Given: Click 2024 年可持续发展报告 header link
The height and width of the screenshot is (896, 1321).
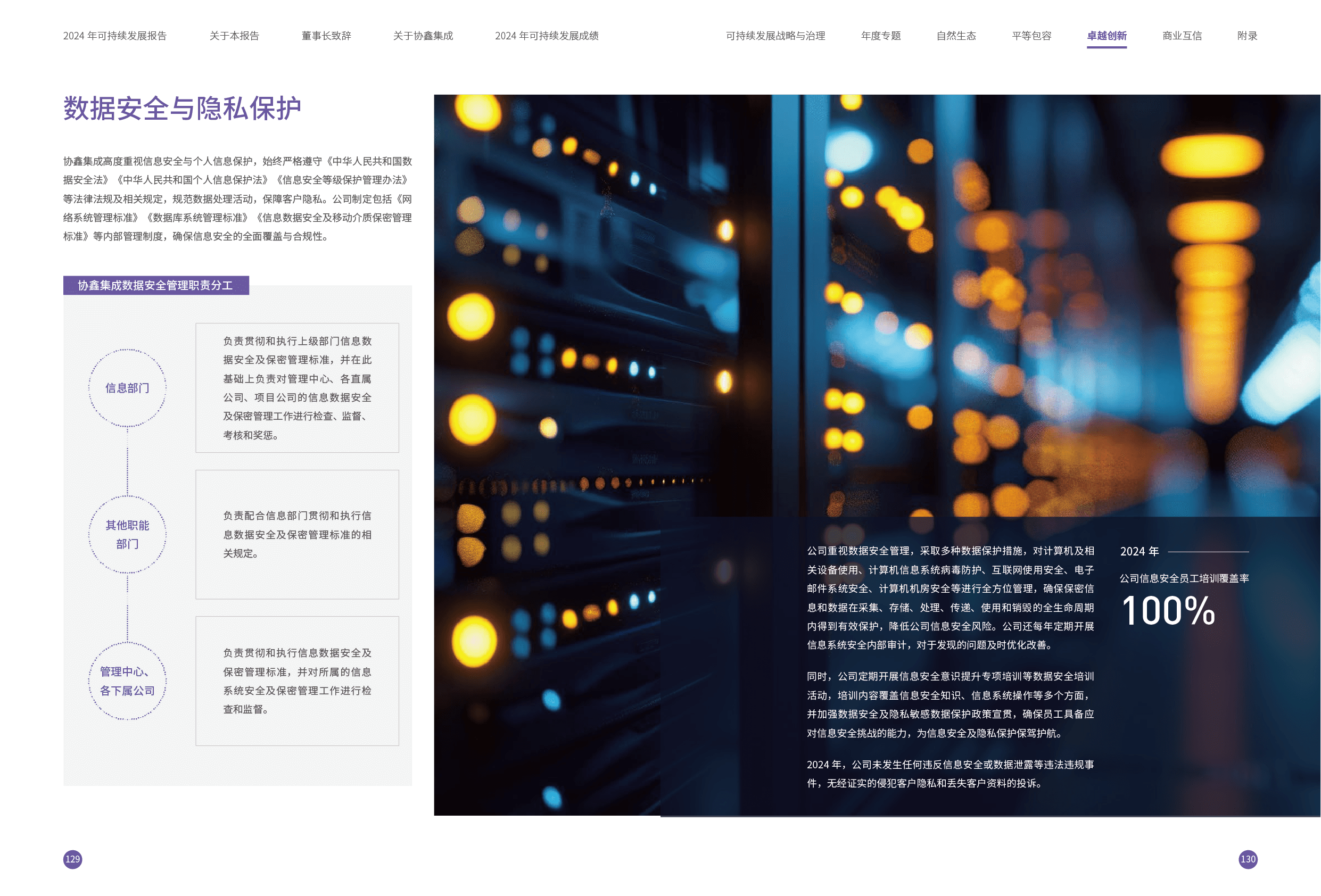Looking at the screenshot, I should tap(115, 36).
